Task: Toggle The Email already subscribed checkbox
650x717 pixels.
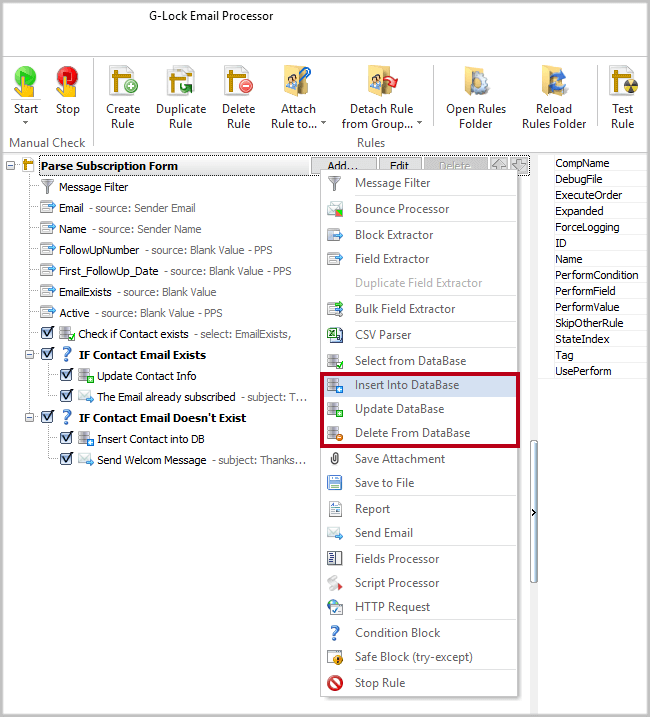Action: (66, 396)
